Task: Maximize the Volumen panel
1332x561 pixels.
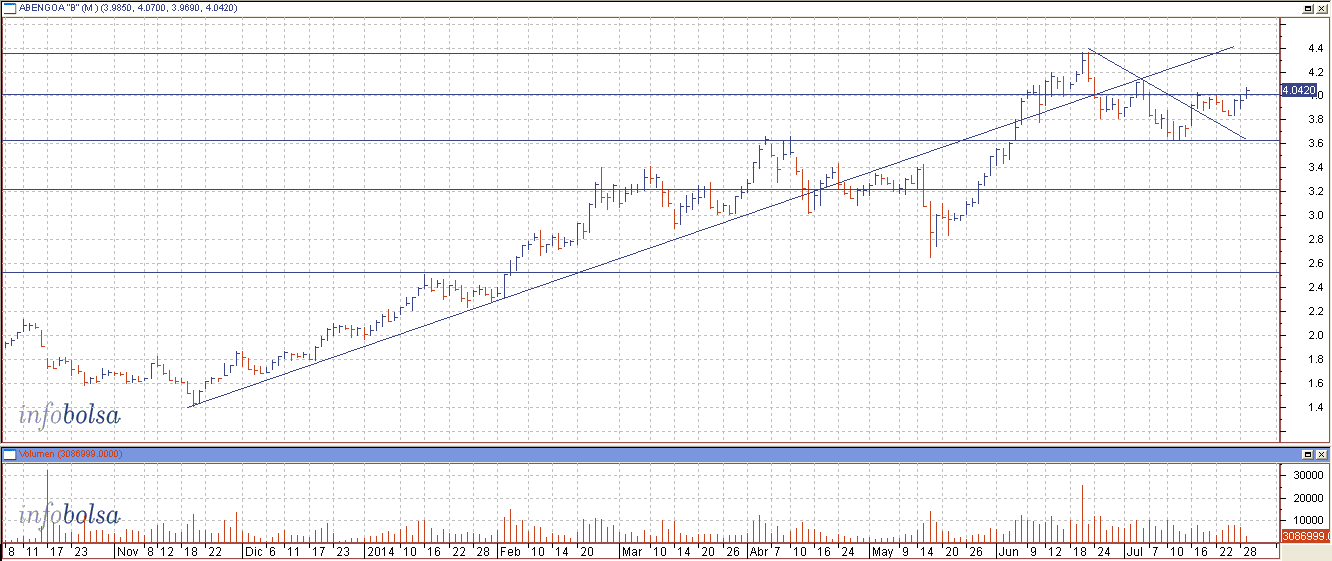Action: coord(1307,454)
